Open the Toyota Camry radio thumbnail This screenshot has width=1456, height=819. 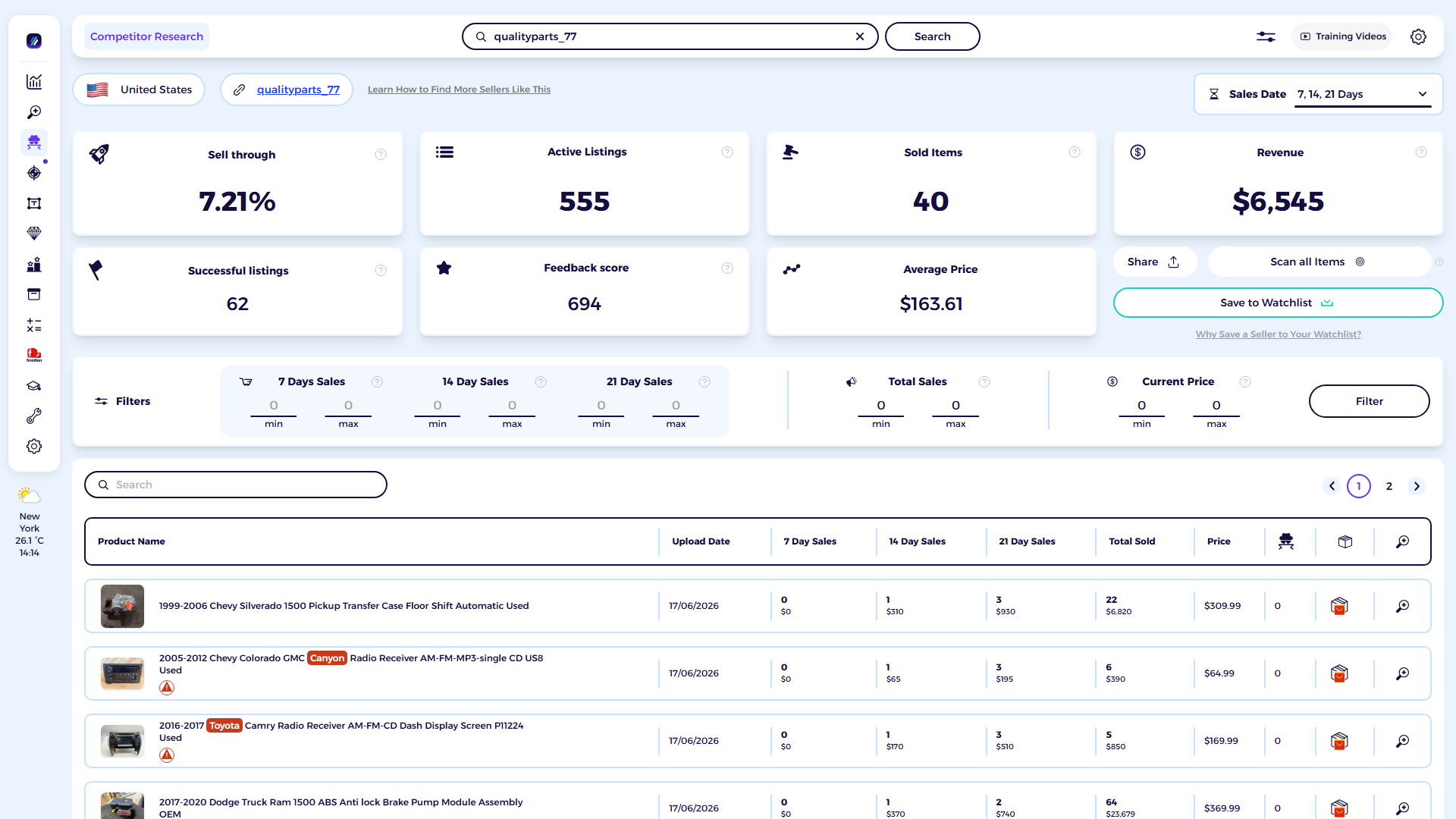pos(122,741)
